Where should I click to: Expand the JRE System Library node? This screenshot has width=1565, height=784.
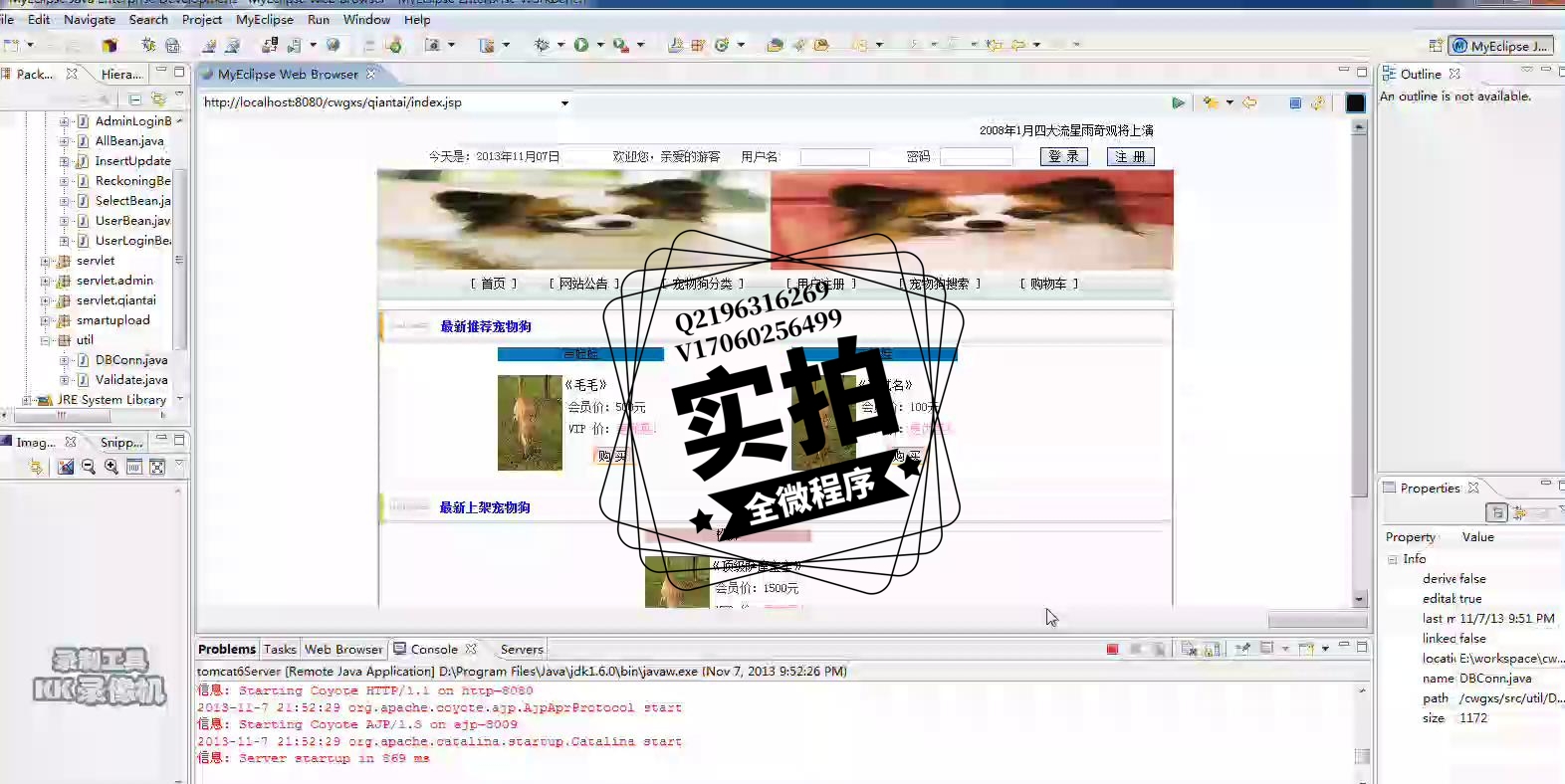click(x=27, y=400)
